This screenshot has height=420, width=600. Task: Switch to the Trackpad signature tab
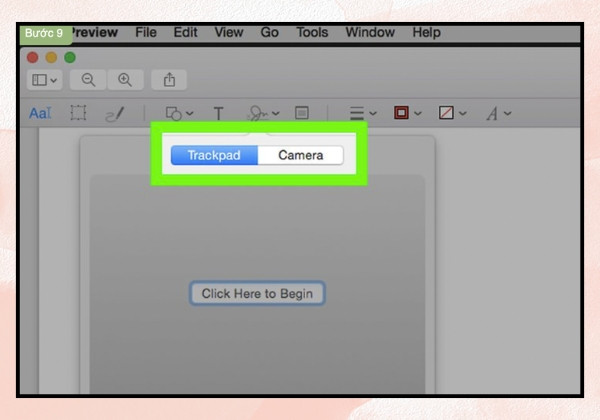coord(214,155)
